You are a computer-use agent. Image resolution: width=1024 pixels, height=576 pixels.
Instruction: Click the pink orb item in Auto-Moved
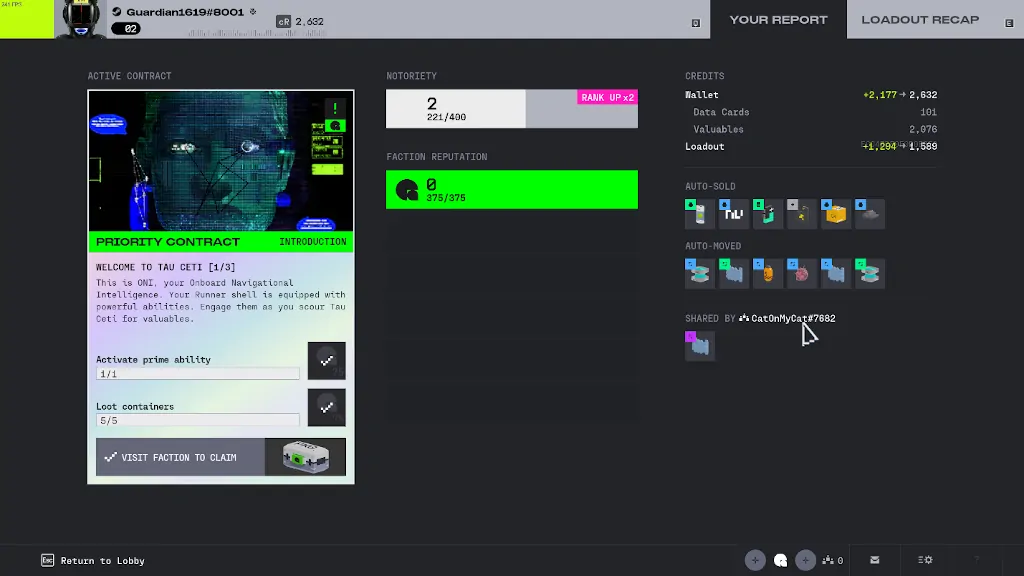[802, 273]
